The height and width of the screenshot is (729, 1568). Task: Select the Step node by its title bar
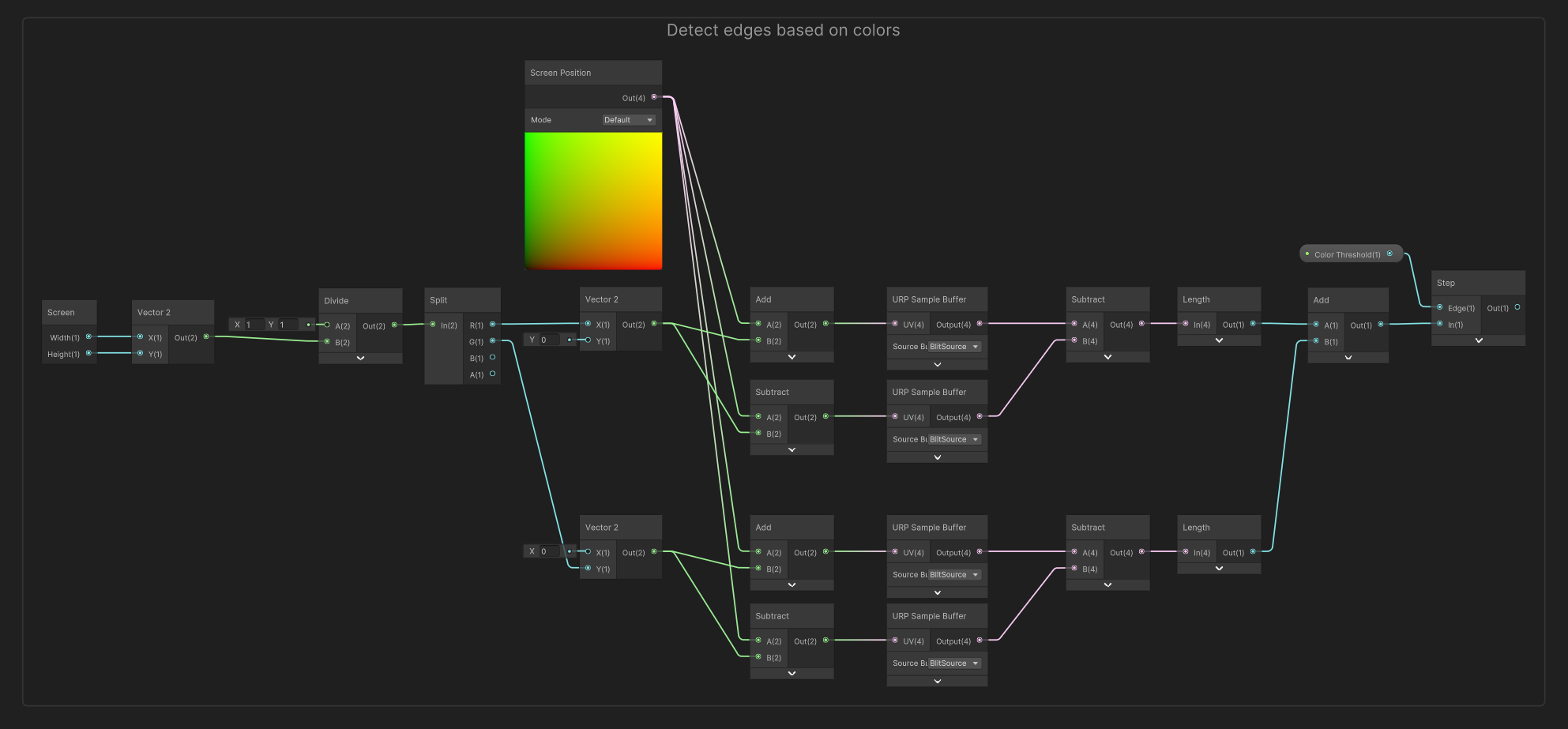tap(1469, 282)
